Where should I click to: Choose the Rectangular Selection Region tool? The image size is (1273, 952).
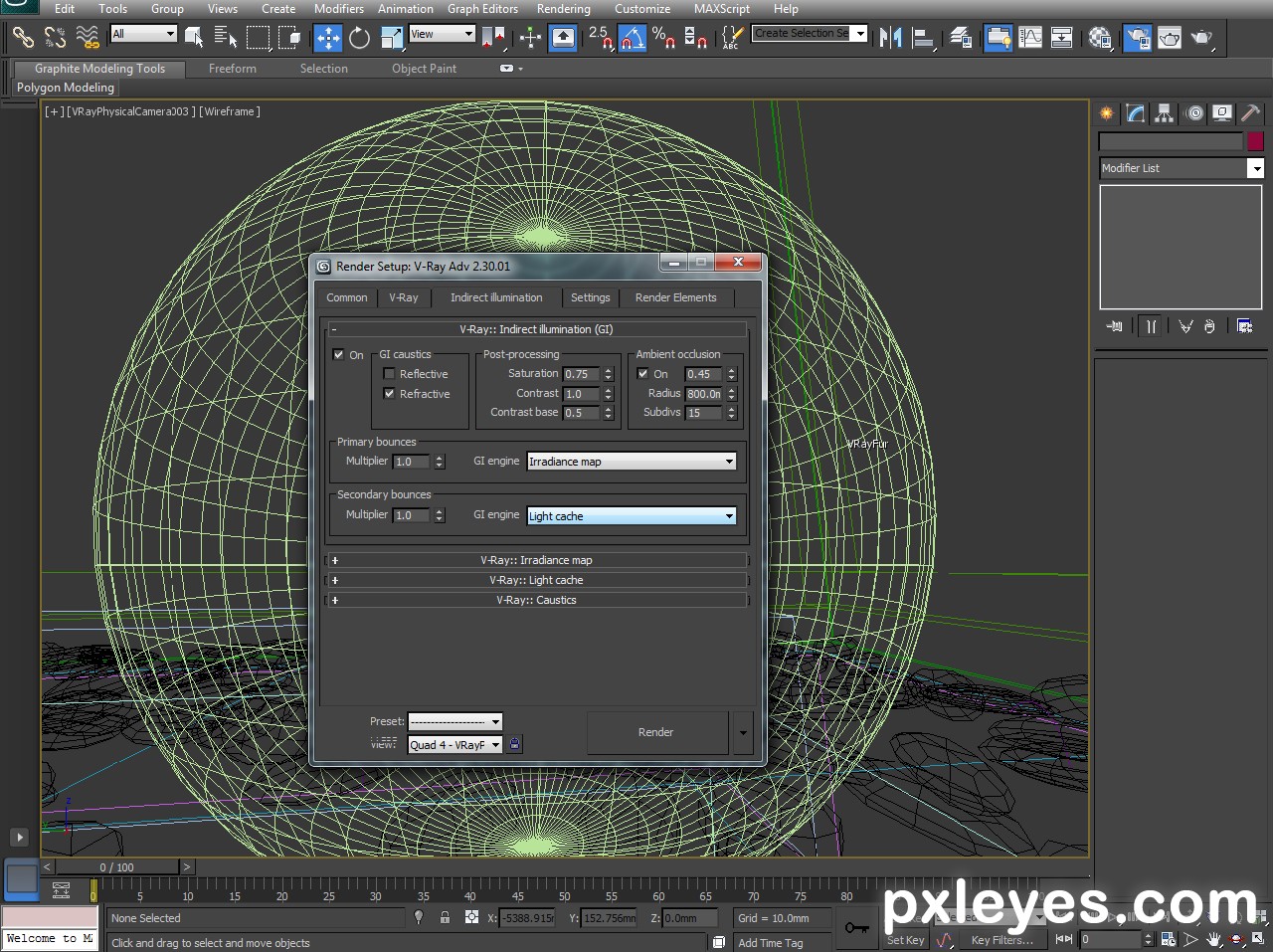(x=258, y=38)
